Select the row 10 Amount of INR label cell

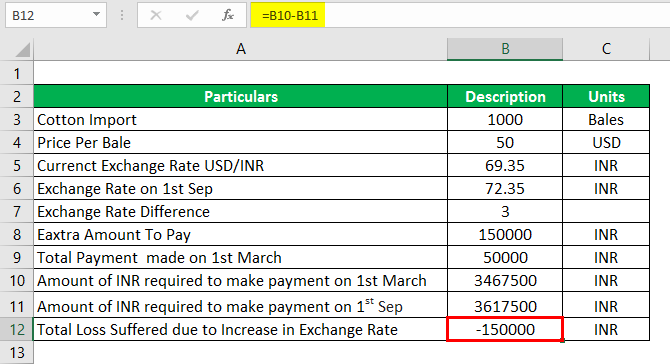tap(241, 281)
